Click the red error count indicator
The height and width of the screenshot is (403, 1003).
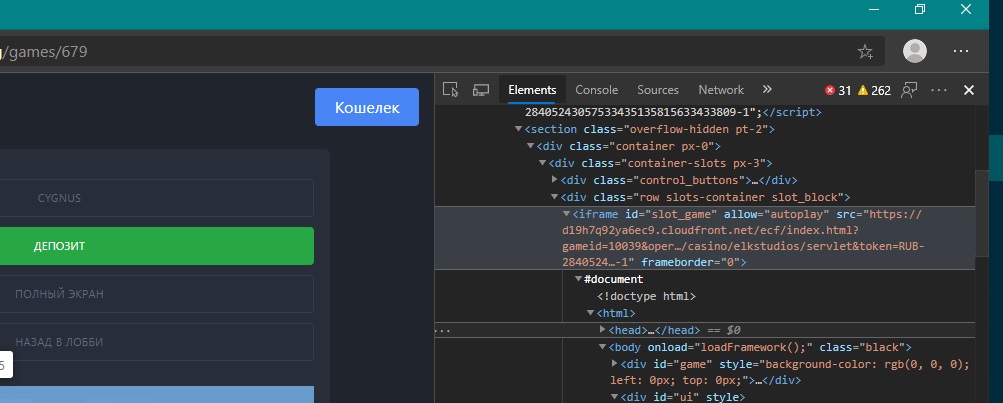(x=838, y=90)
